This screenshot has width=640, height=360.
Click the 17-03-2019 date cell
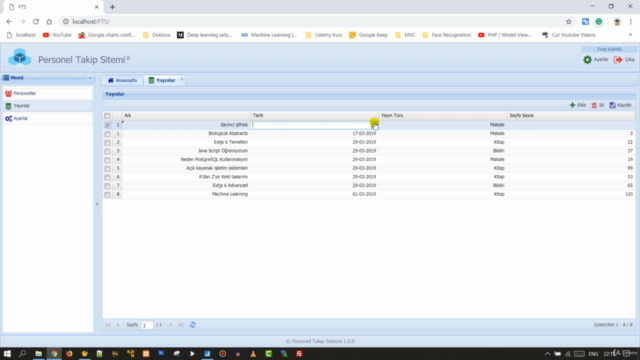pyautogui.click(x=314, y=133)
